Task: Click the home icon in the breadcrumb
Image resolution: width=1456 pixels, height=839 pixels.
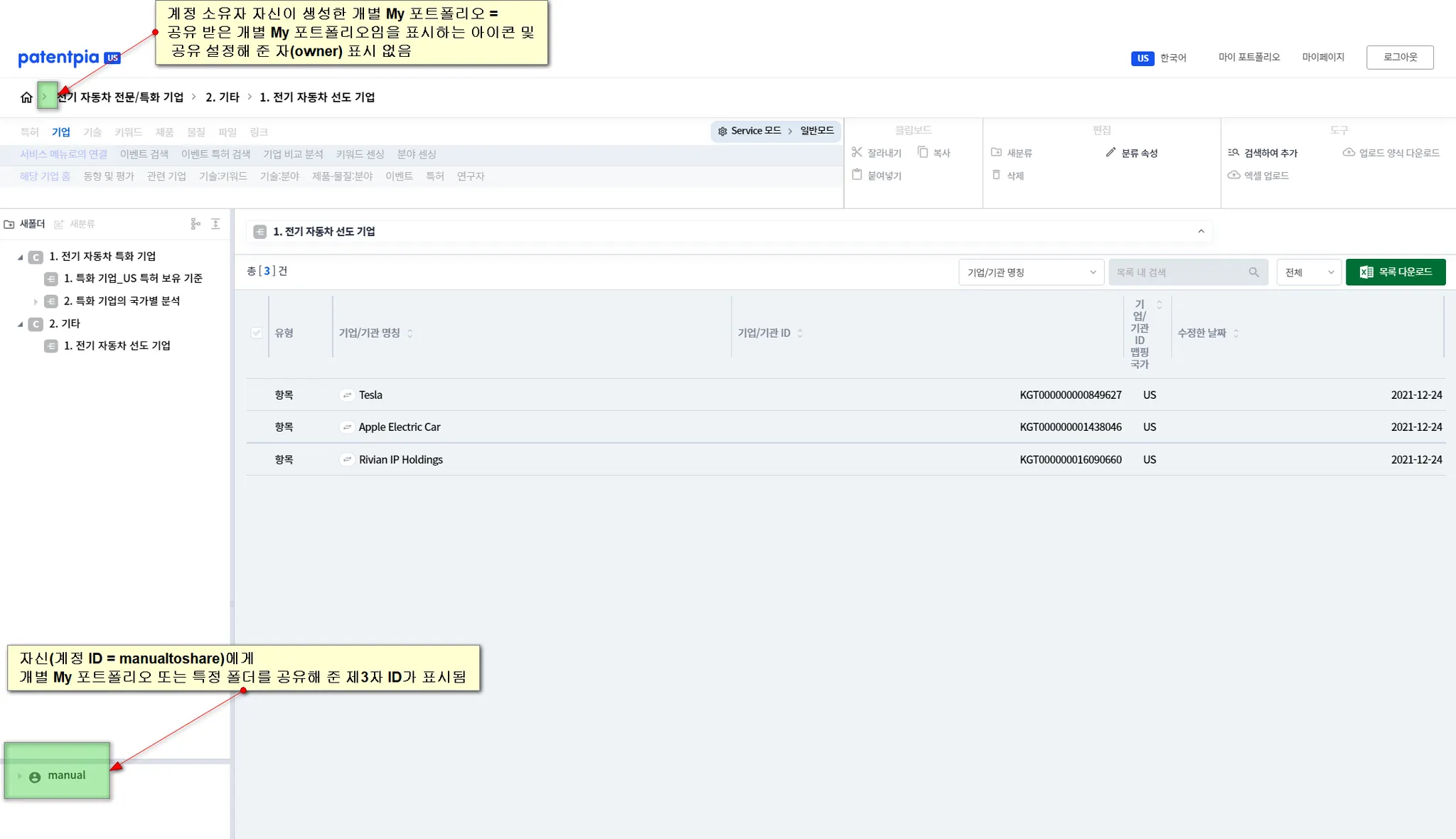Action: click(26, 97)
